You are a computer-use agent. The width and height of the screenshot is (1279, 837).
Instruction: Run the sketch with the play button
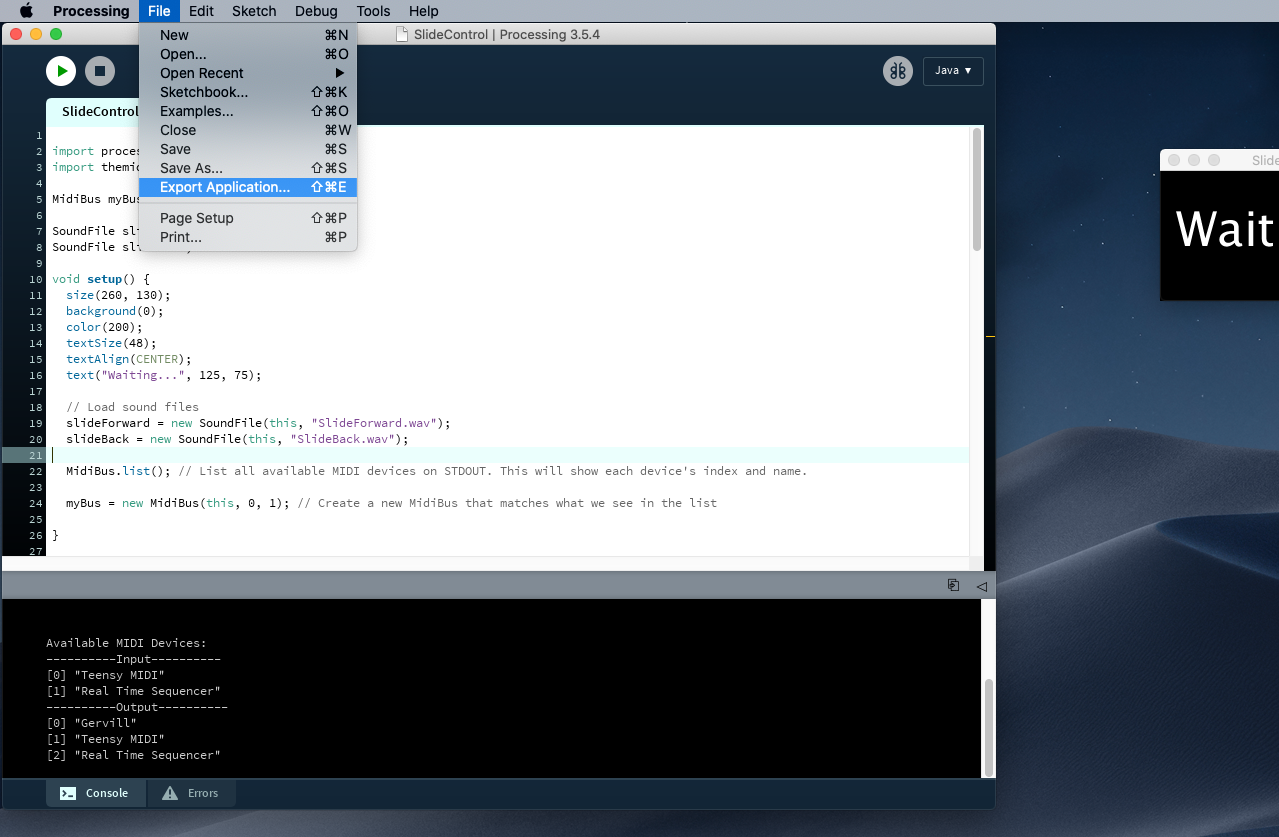tap(61, 71)
